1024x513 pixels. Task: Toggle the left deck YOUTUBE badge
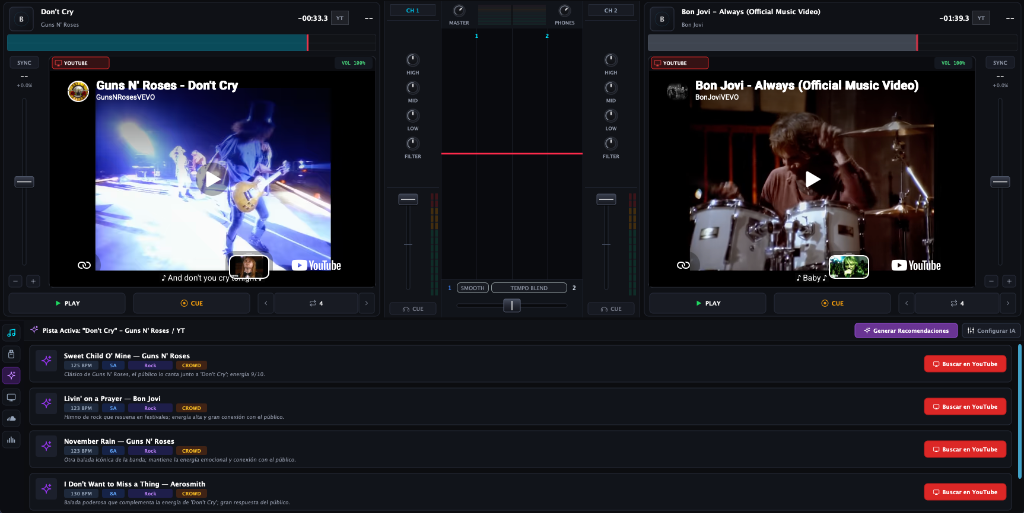pos(80,63)
